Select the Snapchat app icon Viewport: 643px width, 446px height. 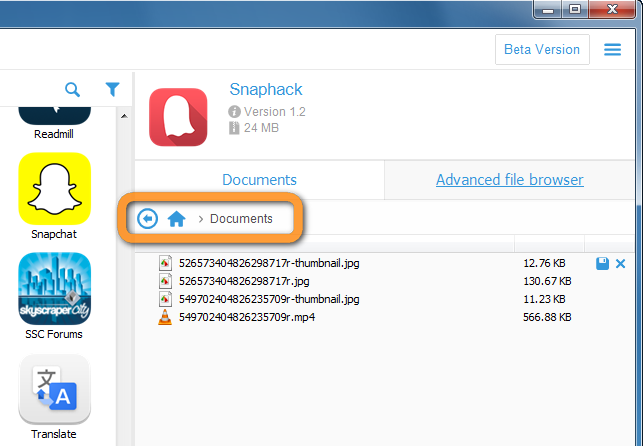pyautogui.click(x=55, y=189)
